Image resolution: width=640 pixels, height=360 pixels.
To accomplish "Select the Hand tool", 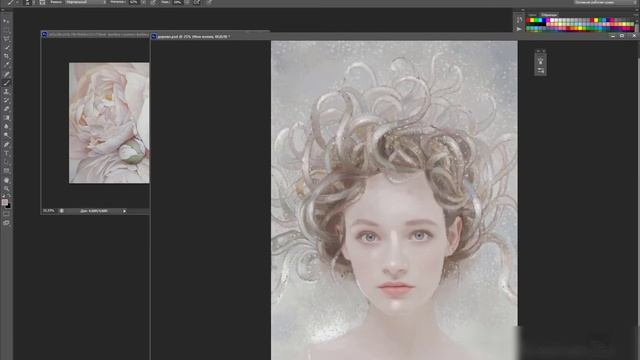I will 6,180.
